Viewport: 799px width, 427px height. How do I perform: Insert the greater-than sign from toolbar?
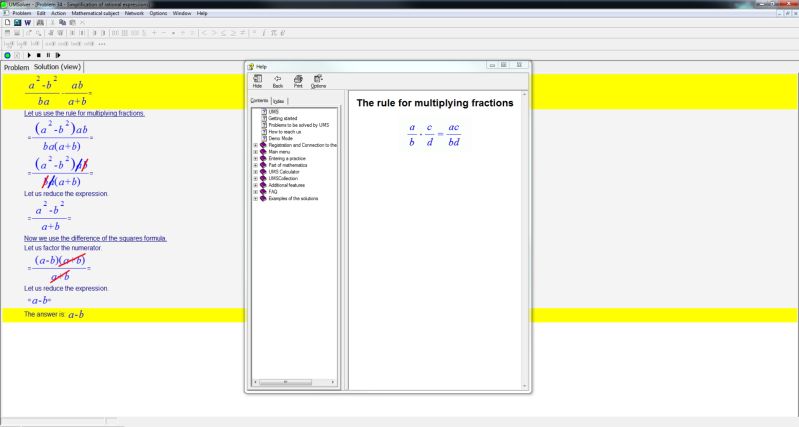pyautogui.click(x=214, y=33)
